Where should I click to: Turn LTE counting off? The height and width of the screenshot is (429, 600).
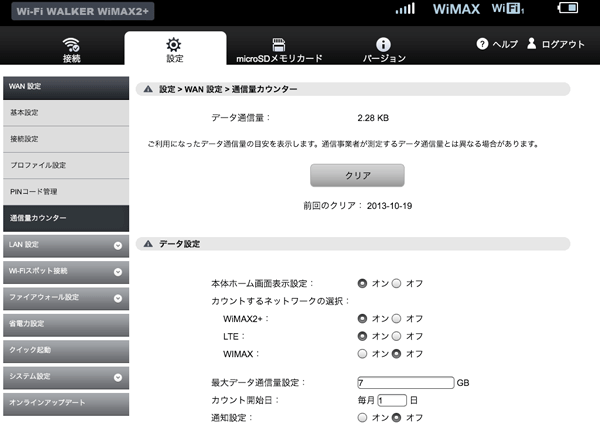pos(397,336)
